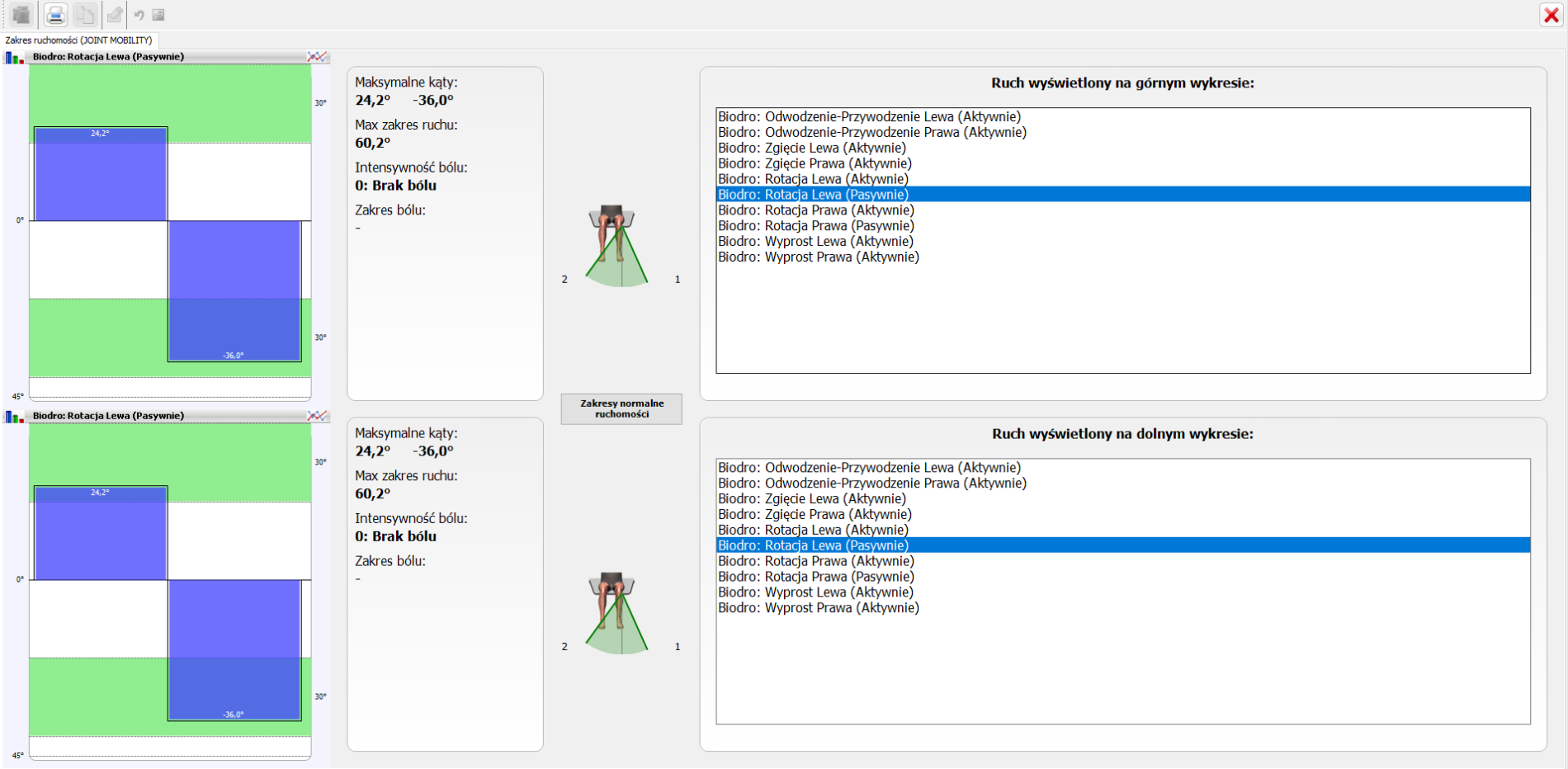
Task: Click bar chart icon on lower graph header
Action: coord(14,416)
